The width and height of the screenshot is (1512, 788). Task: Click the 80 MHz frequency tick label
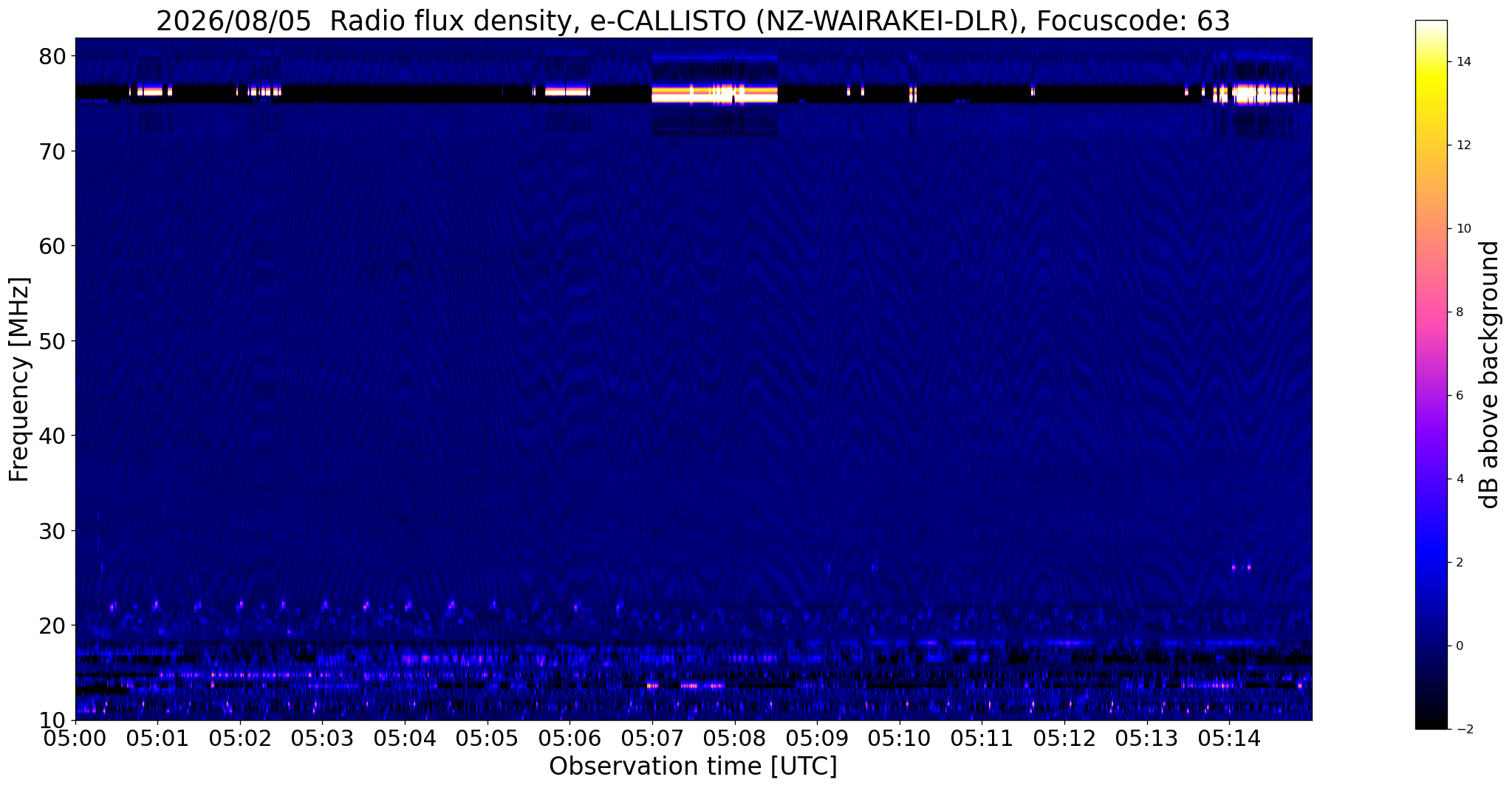tap(53, 56)
